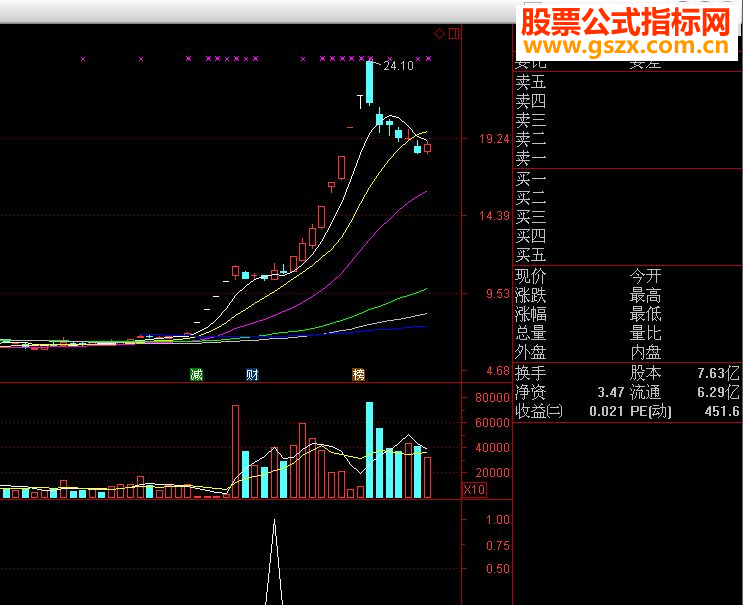Click the 净资 label
Image resolution: width=743 pixels, height=605 pixels.
(531, 392)
